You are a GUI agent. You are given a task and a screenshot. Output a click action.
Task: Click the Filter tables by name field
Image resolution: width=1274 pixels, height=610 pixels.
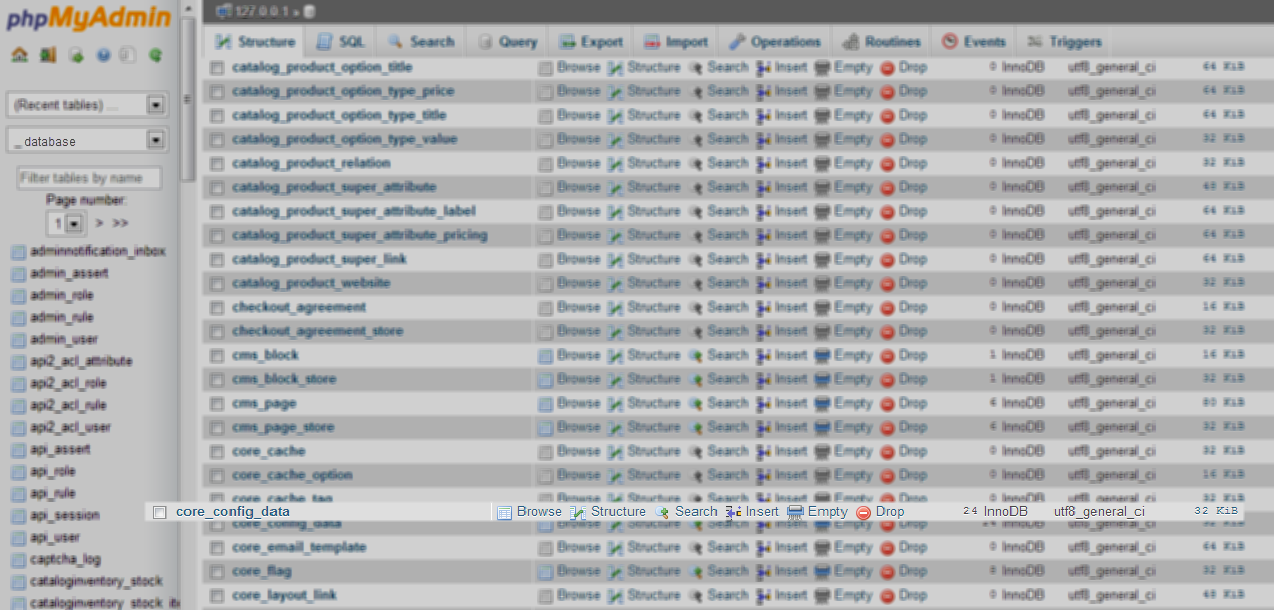(x=89, y=178)
